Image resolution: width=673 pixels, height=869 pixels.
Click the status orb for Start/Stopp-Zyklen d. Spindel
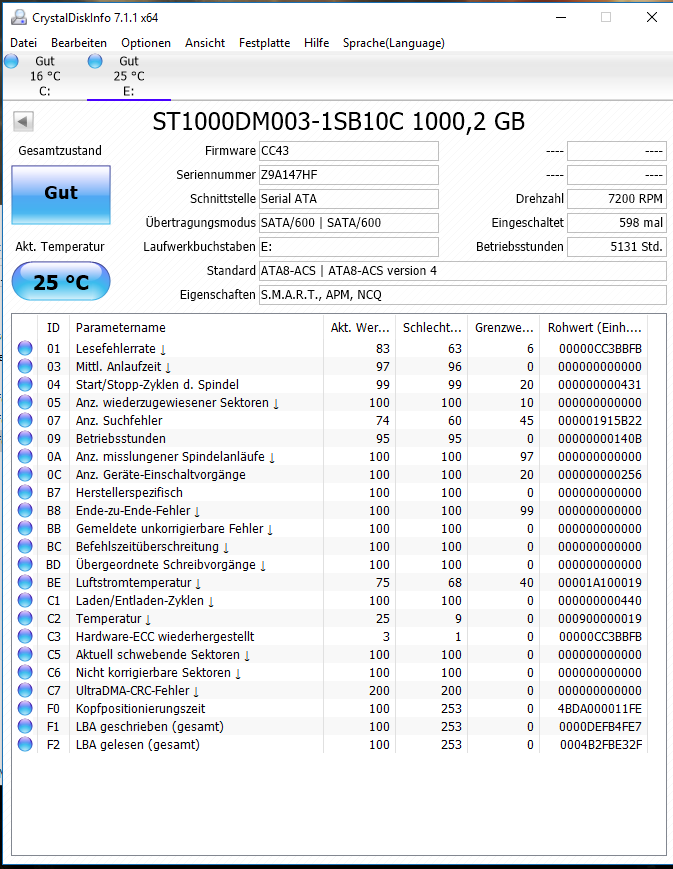25,384
